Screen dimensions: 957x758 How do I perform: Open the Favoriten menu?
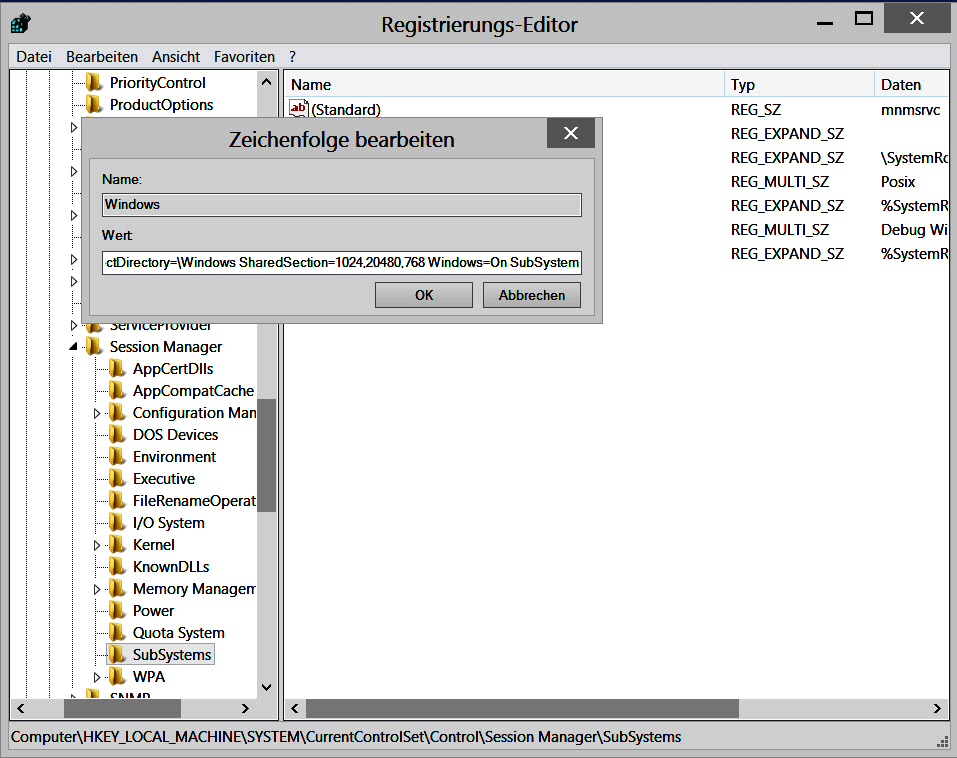click(x=244, y=57)
